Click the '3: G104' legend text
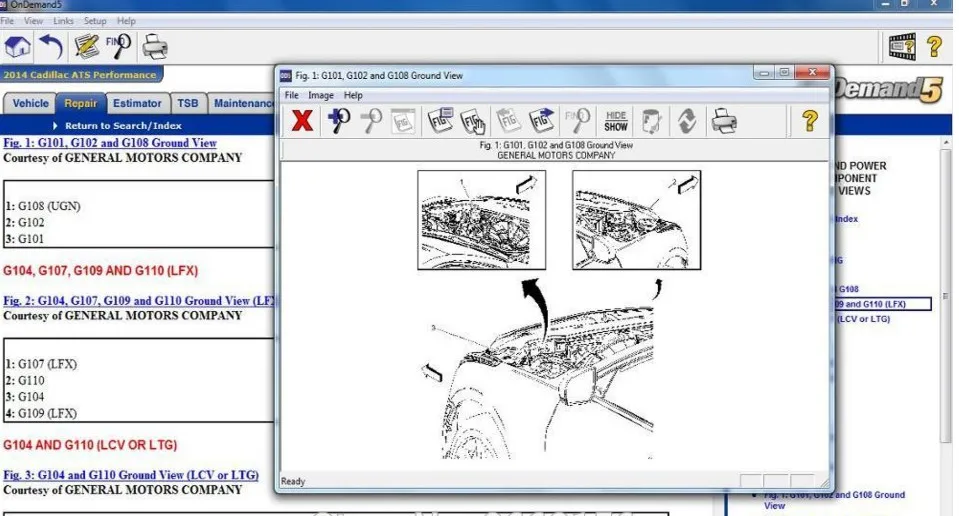The width and height of the screenshot is (959, 516). (x=25, y=397)
